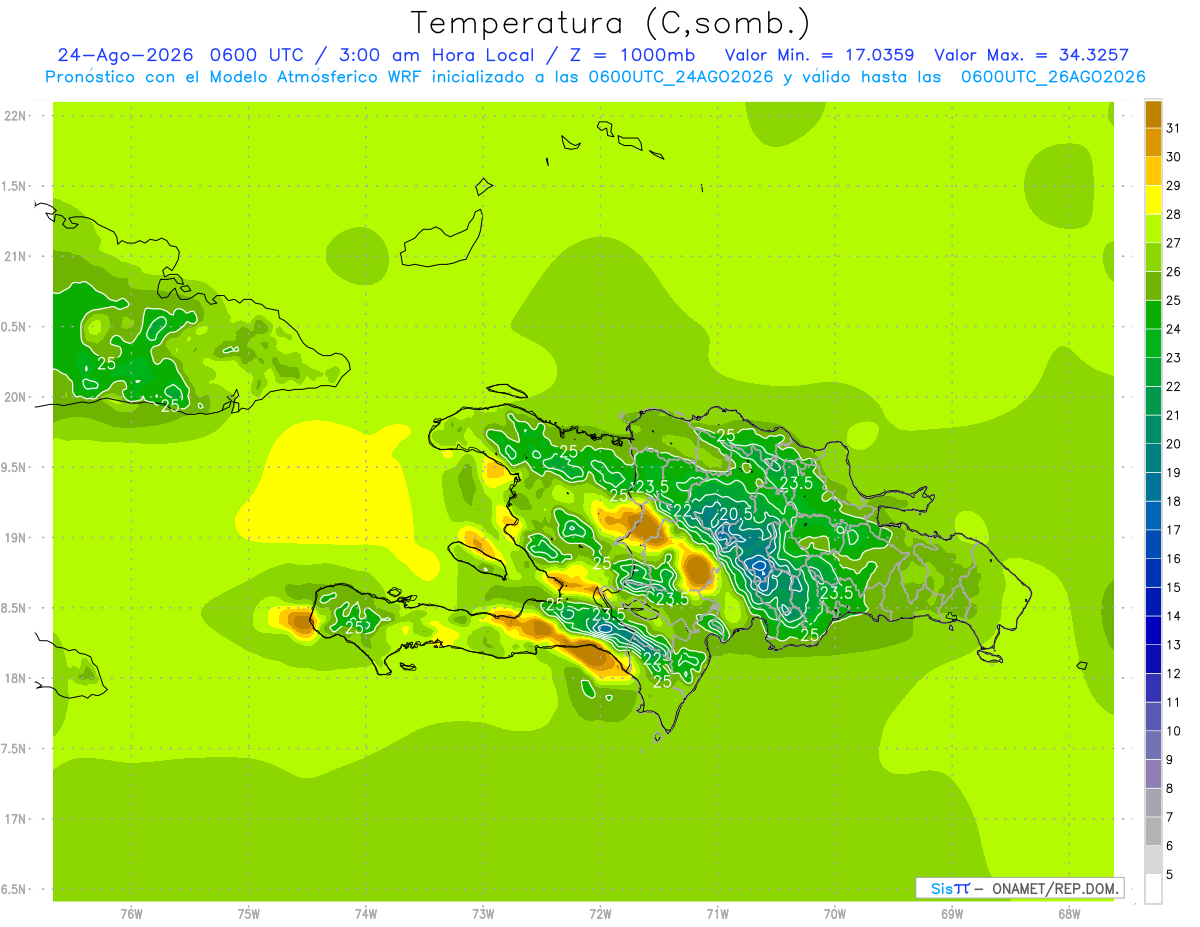
Task: Click the white legend swatch below label 5
Action: [1153, 889]
